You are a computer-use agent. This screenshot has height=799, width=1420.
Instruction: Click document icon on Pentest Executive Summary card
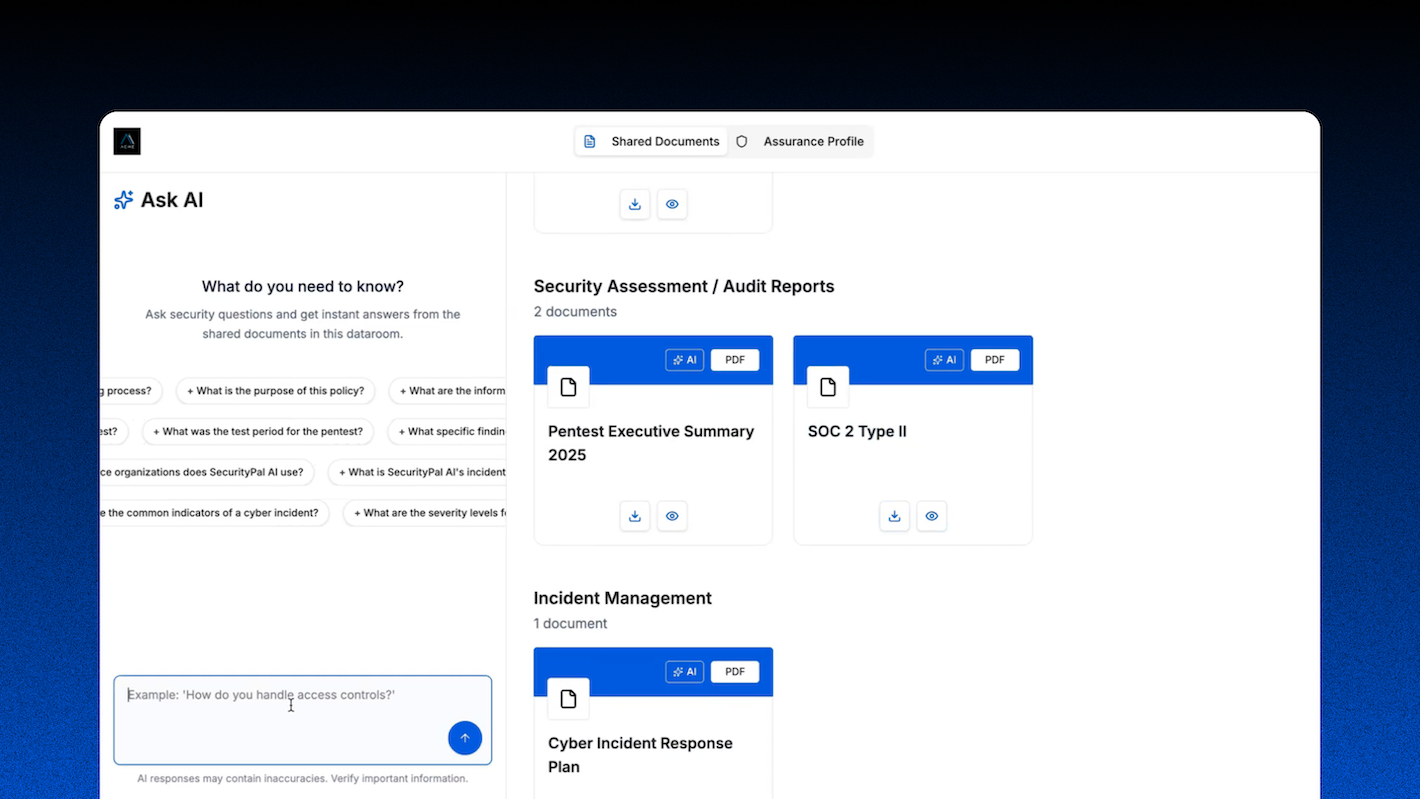pos(569,387)
